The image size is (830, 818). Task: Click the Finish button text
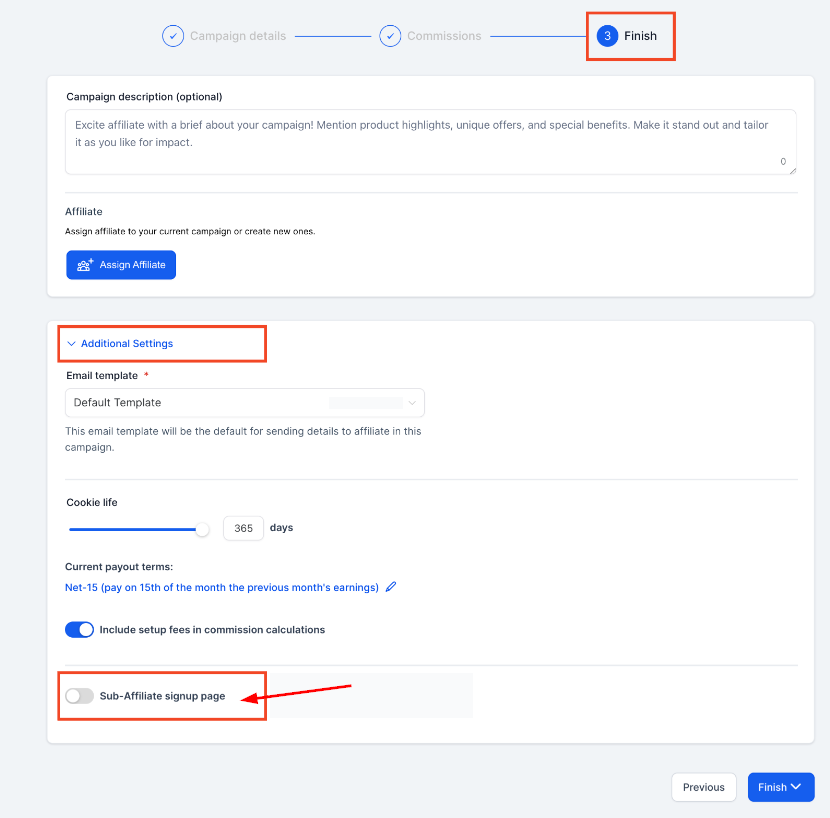(x=772, y=787)
